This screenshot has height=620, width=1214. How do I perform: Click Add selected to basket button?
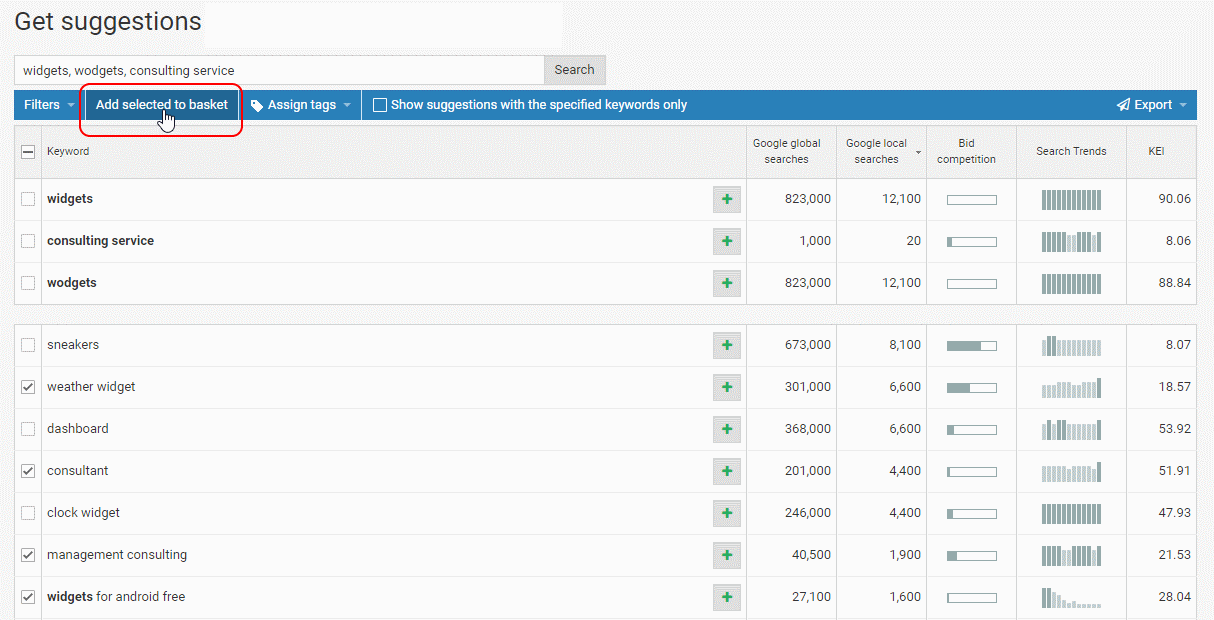(x=162, y=105)
